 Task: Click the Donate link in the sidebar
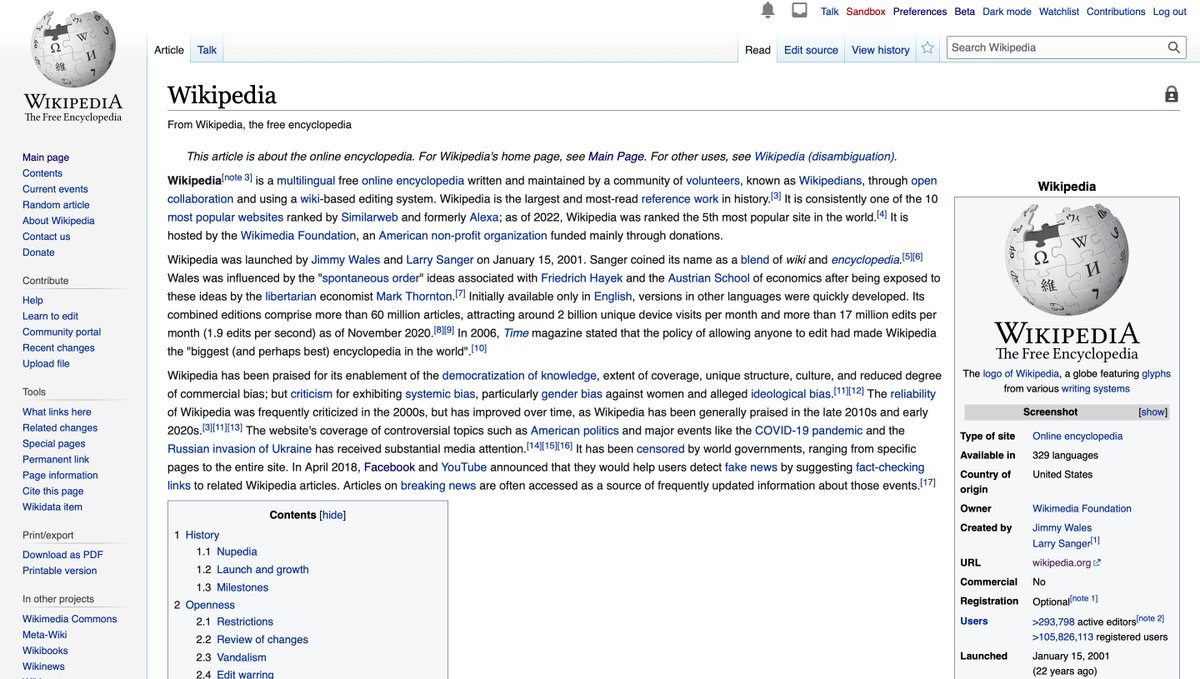(38, 252)
